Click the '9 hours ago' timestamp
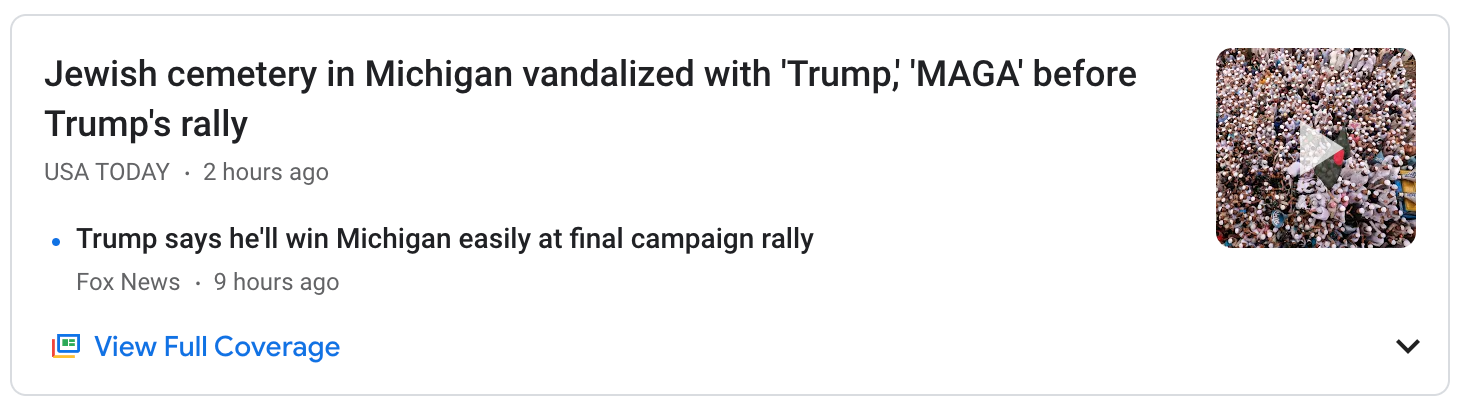Viewport: 1466px width, 414px height. [x=276, y=282]
